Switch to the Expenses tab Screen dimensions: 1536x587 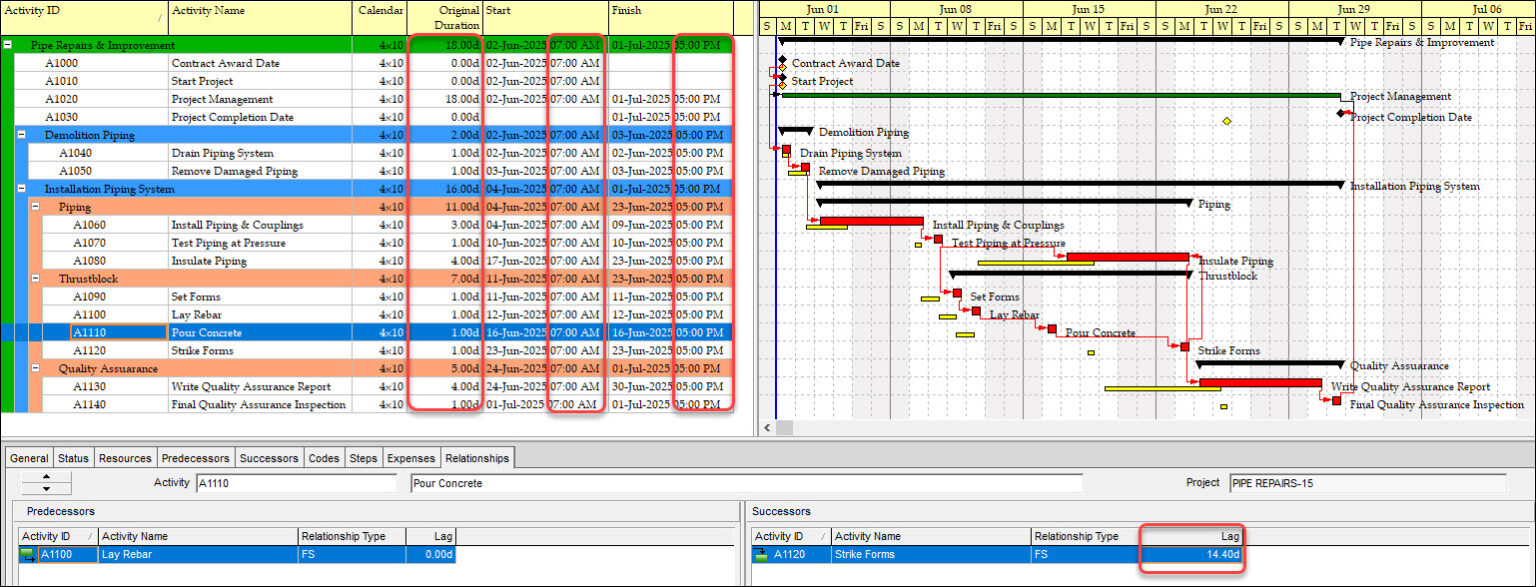(x=411, y=458)
